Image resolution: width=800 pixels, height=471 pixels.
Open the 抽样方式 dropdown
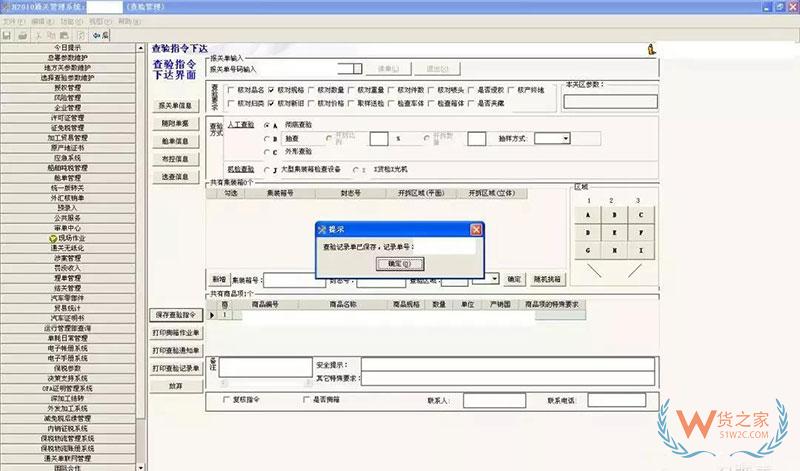point(565,138)
